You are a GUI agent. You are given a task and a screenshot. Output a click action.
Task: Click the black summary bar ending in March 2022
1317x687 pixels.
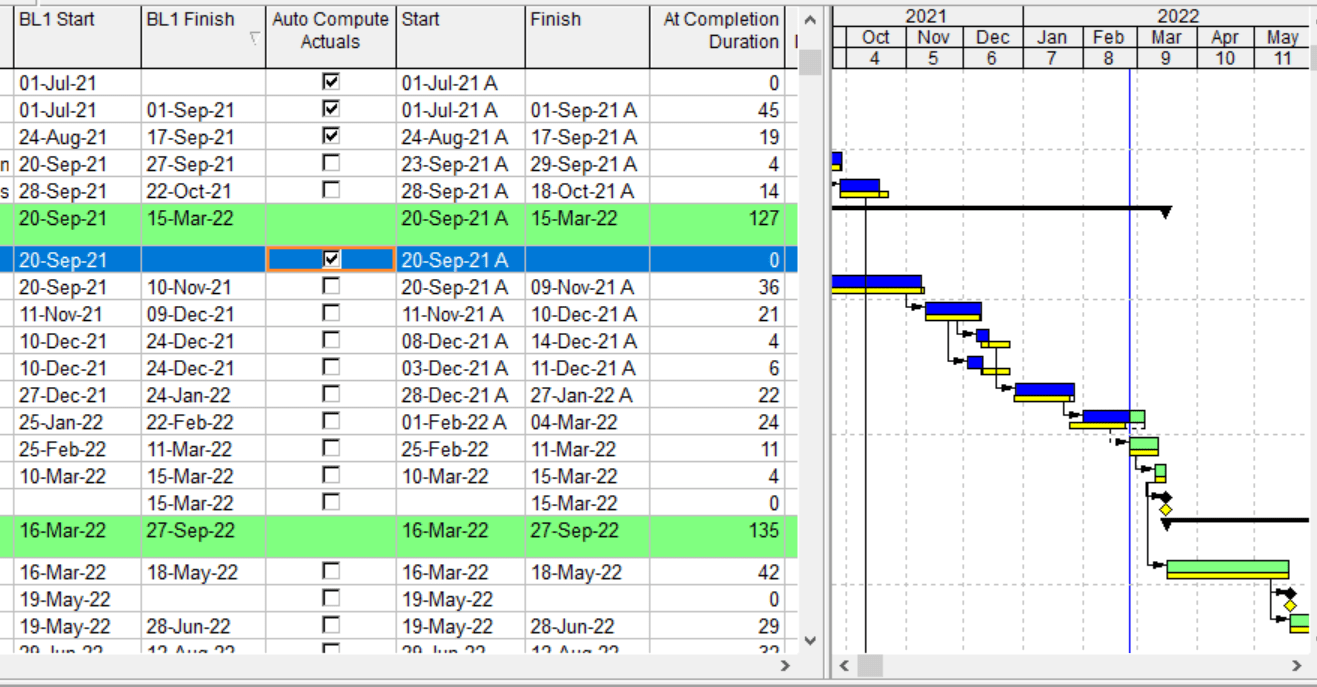click(1001, 209)
